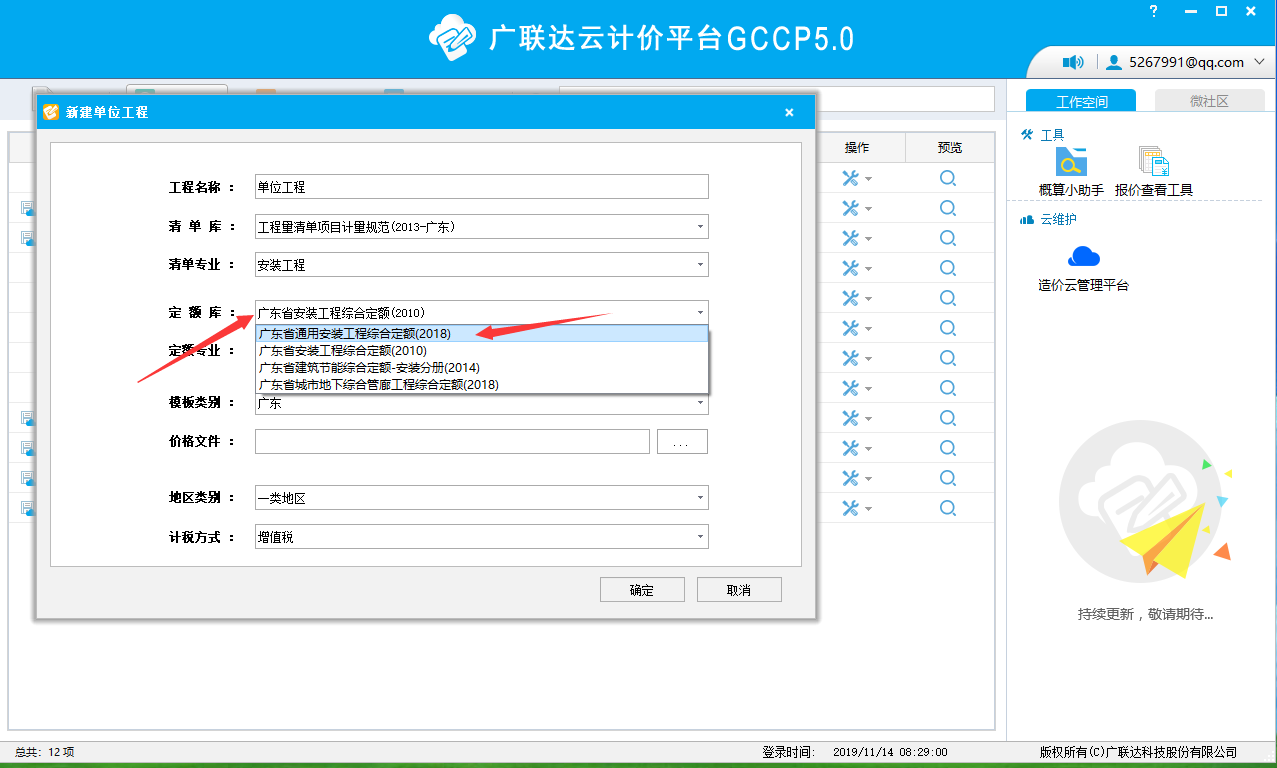The image size is (1277, 768).
Task: Click the 云维护 section heading
Action: (x=1058, y=219)
